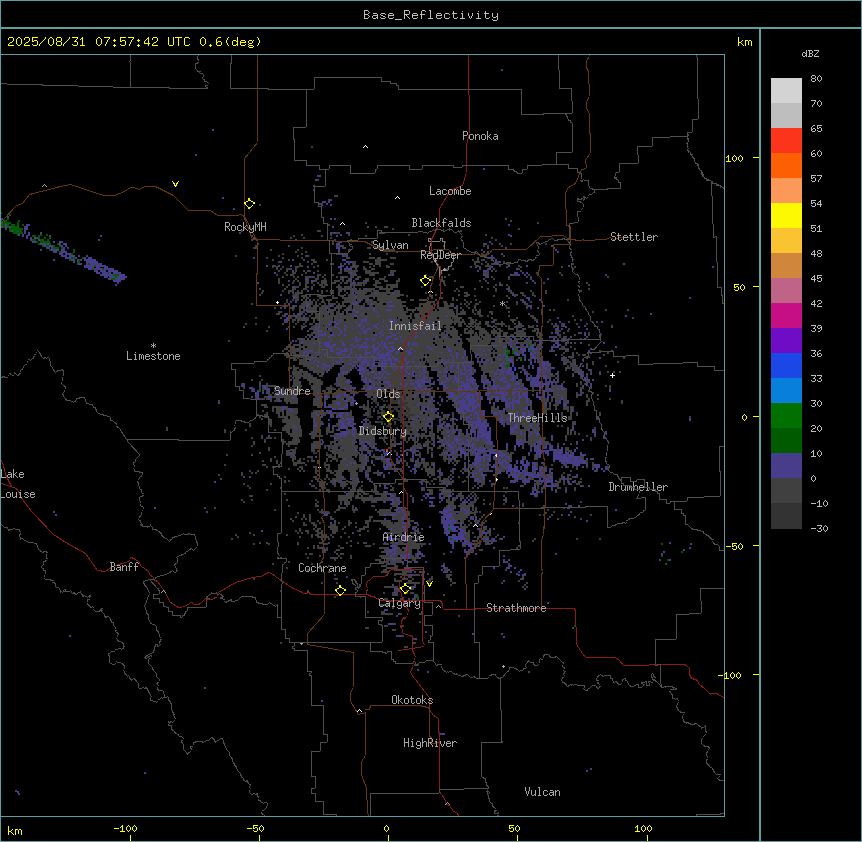Click the Sylvan label

pos(390,245)
